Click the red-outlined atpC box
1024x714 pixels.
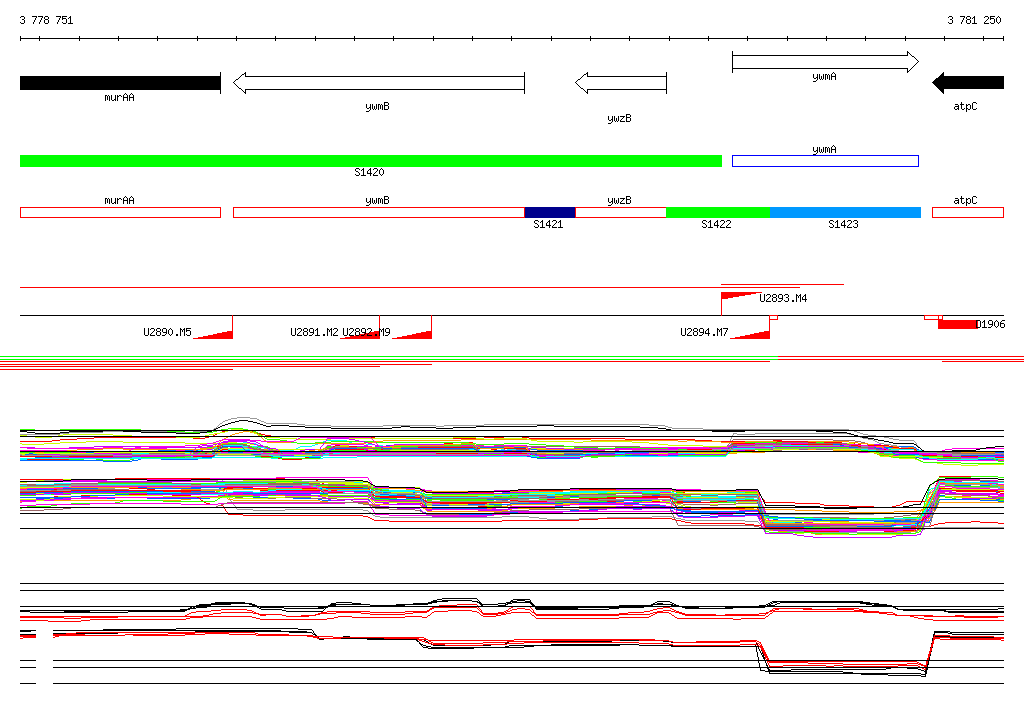pyautogui.click(x=968, y=212)
